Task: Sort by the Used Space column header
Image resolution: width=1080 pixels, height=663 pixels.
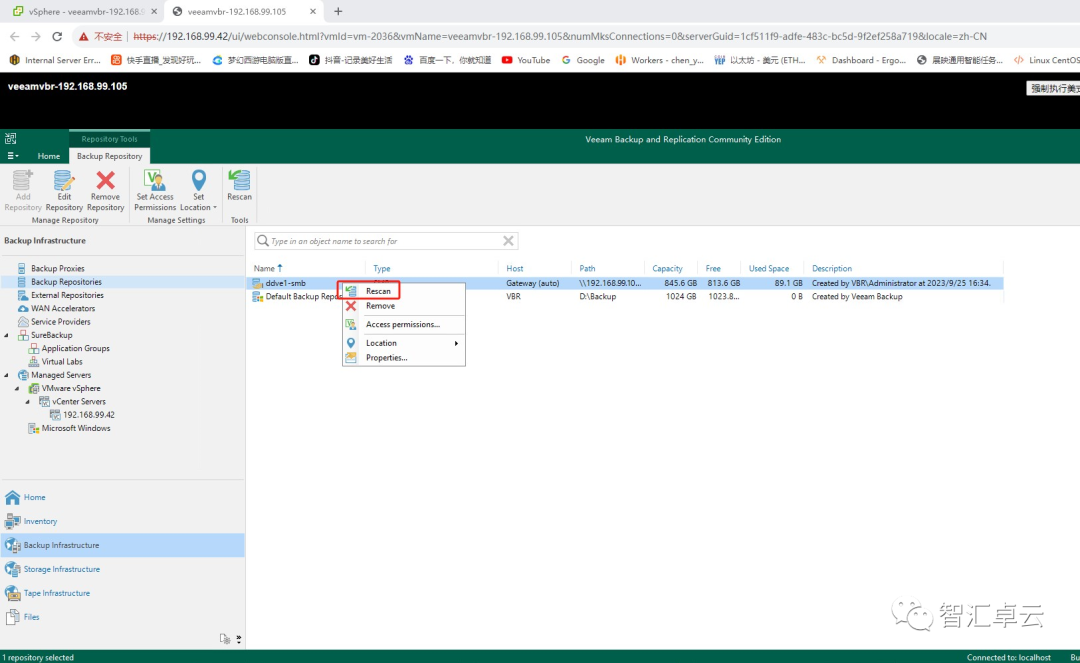Action: [769, 269]
